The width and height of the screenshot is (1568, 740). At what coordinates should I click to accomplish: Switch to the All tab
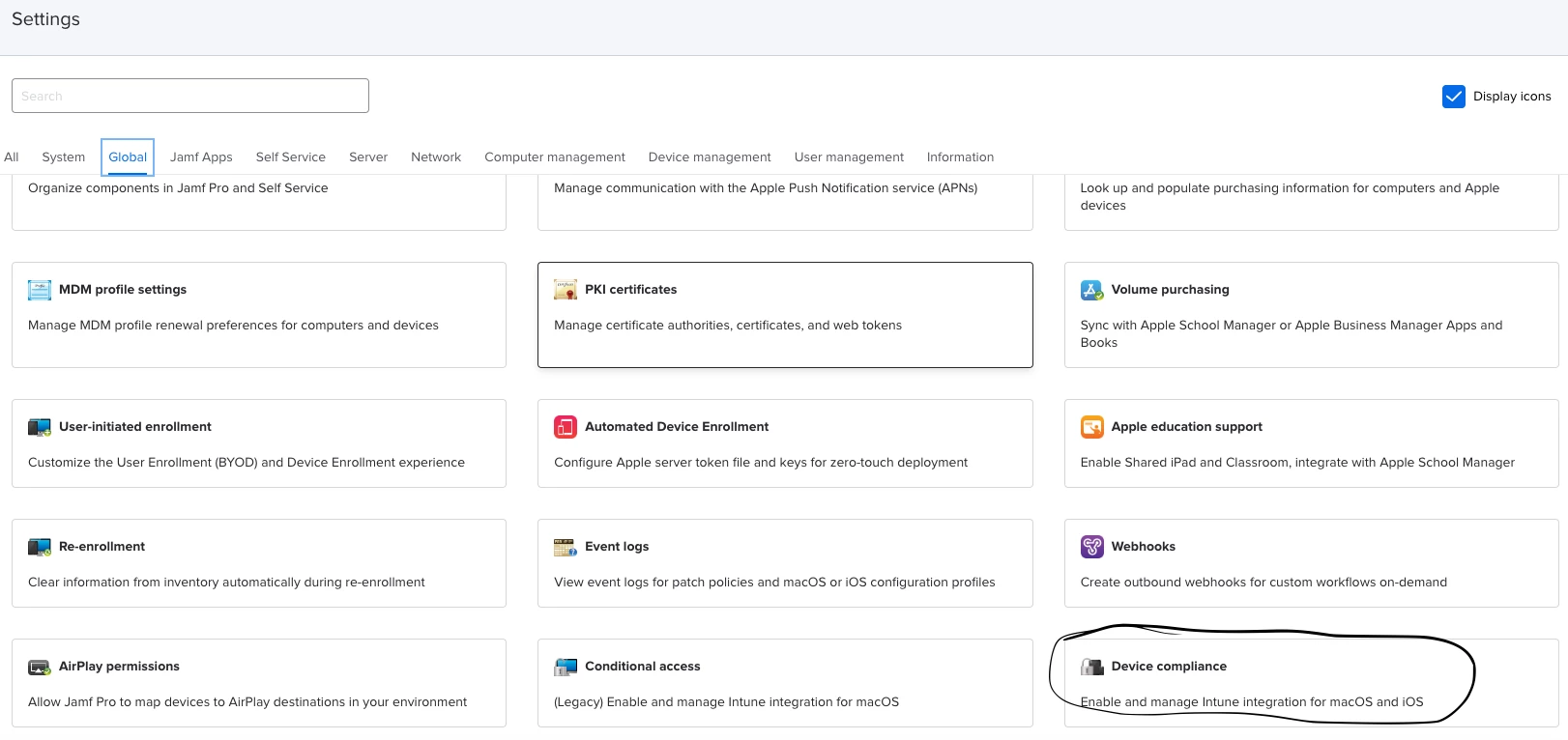tap(12, 157)
